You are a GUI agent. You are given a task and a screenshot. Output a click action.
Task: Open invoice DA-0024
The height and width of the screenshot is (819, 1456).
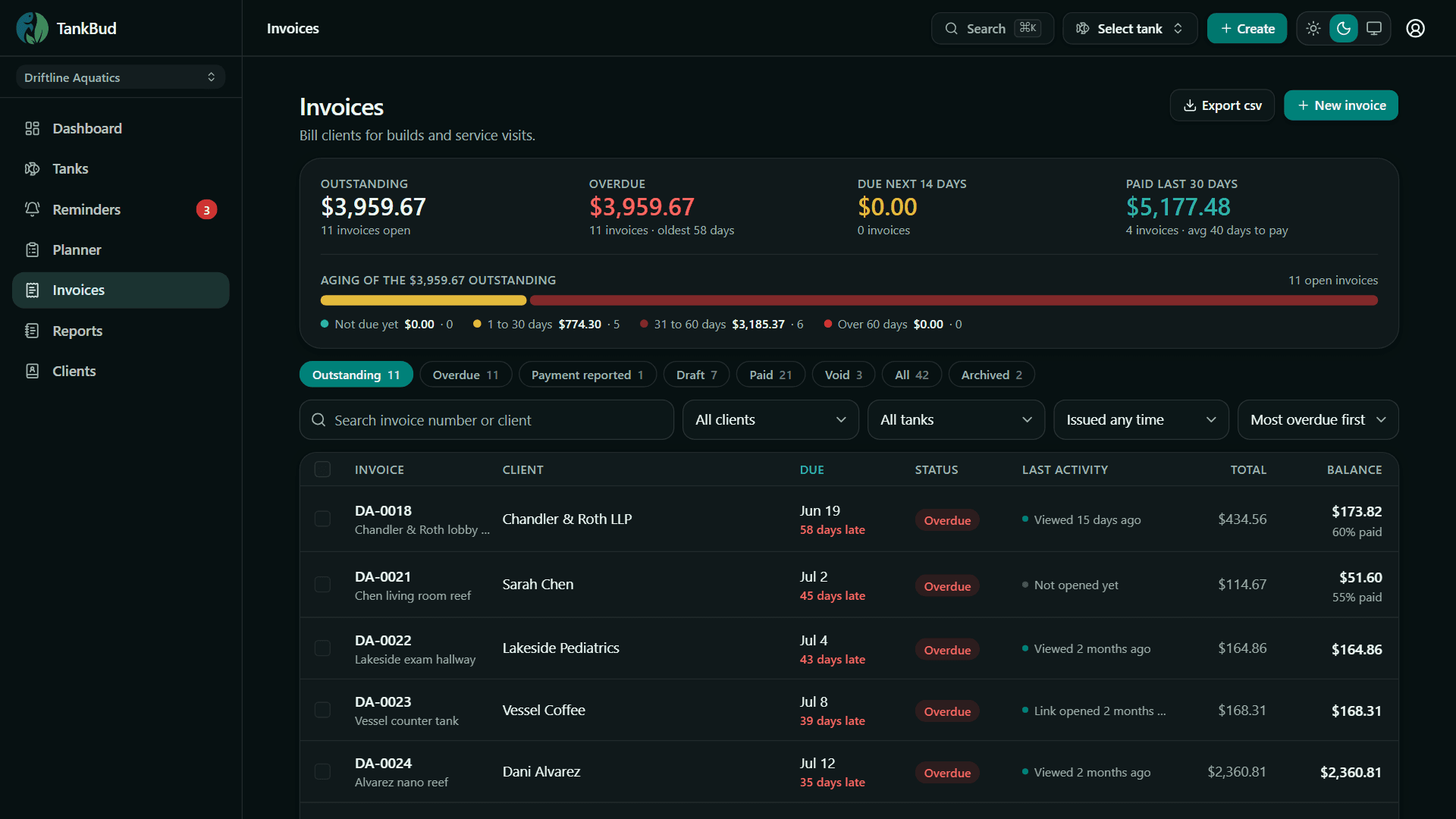383,763
